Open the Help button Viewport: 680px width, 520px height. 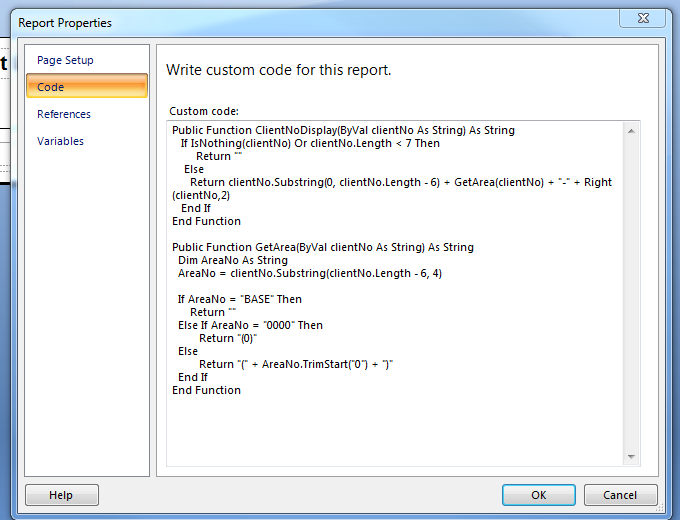pos(62,495)
